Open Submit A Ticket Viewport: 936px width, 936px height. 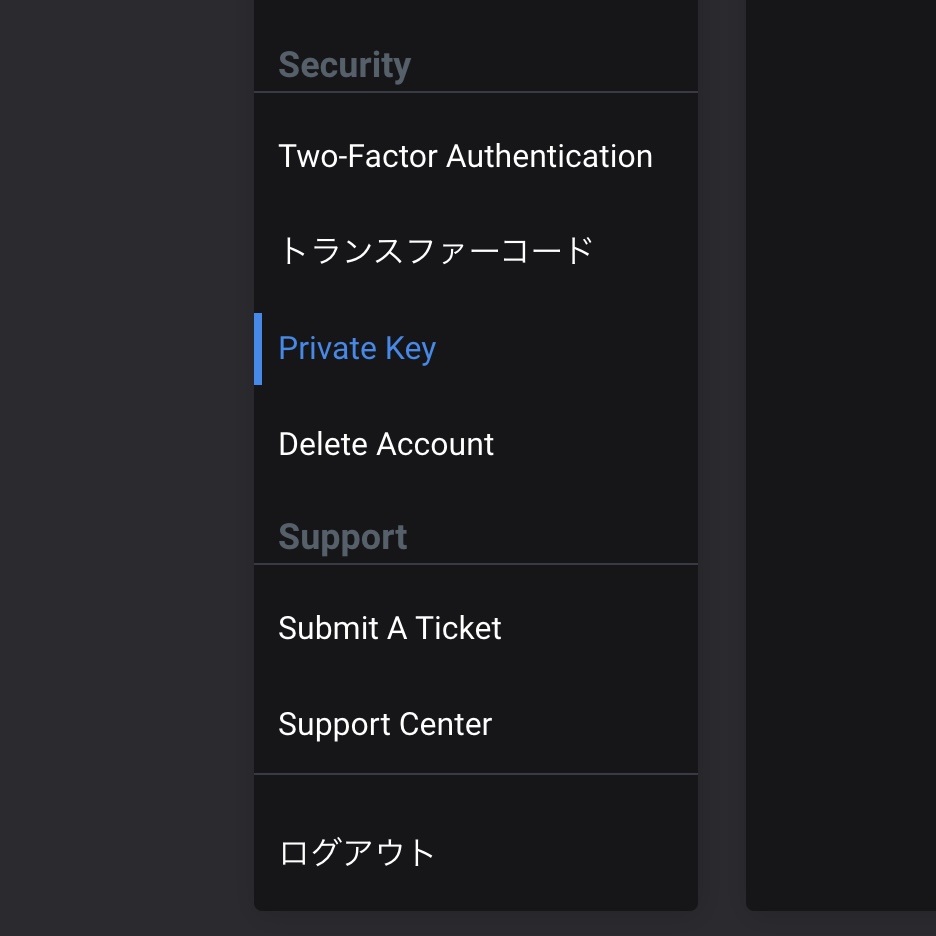click(x=476, y=628)
